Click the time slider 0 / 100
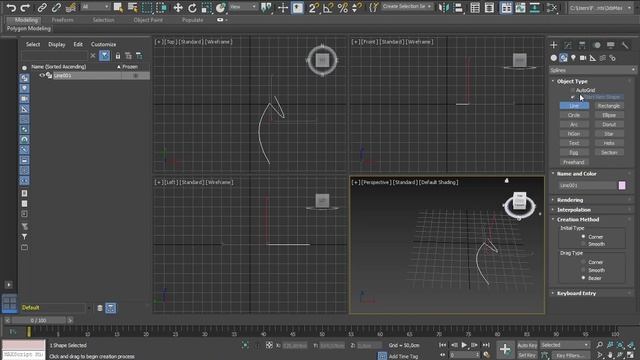 pyautogui.click(x=38, y=320)
